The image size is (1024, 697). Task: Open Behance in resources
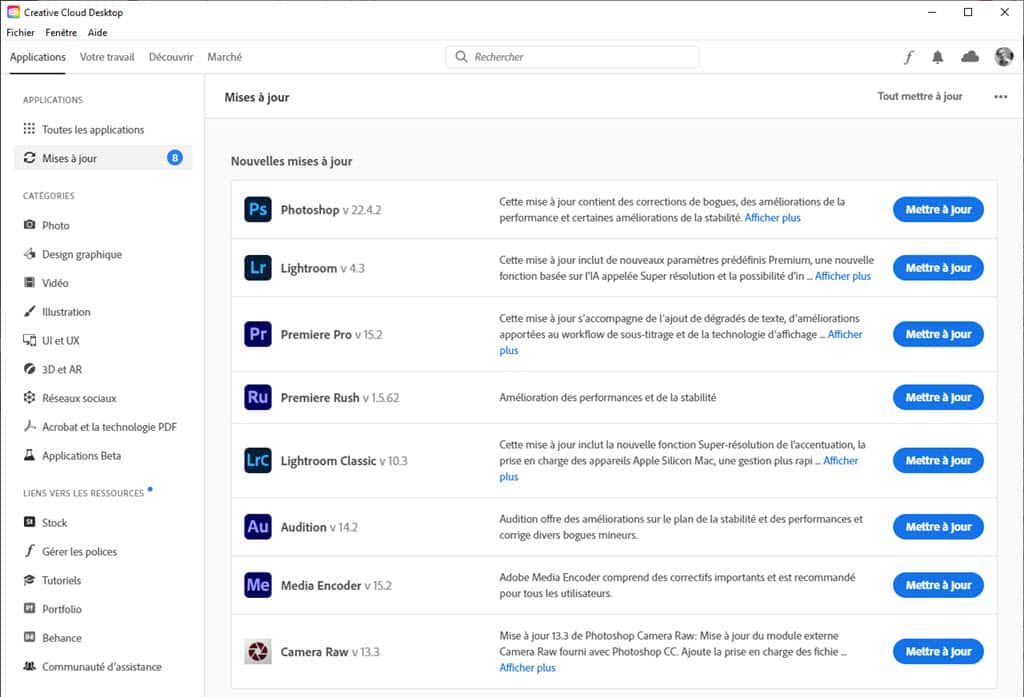pos(62,638)
